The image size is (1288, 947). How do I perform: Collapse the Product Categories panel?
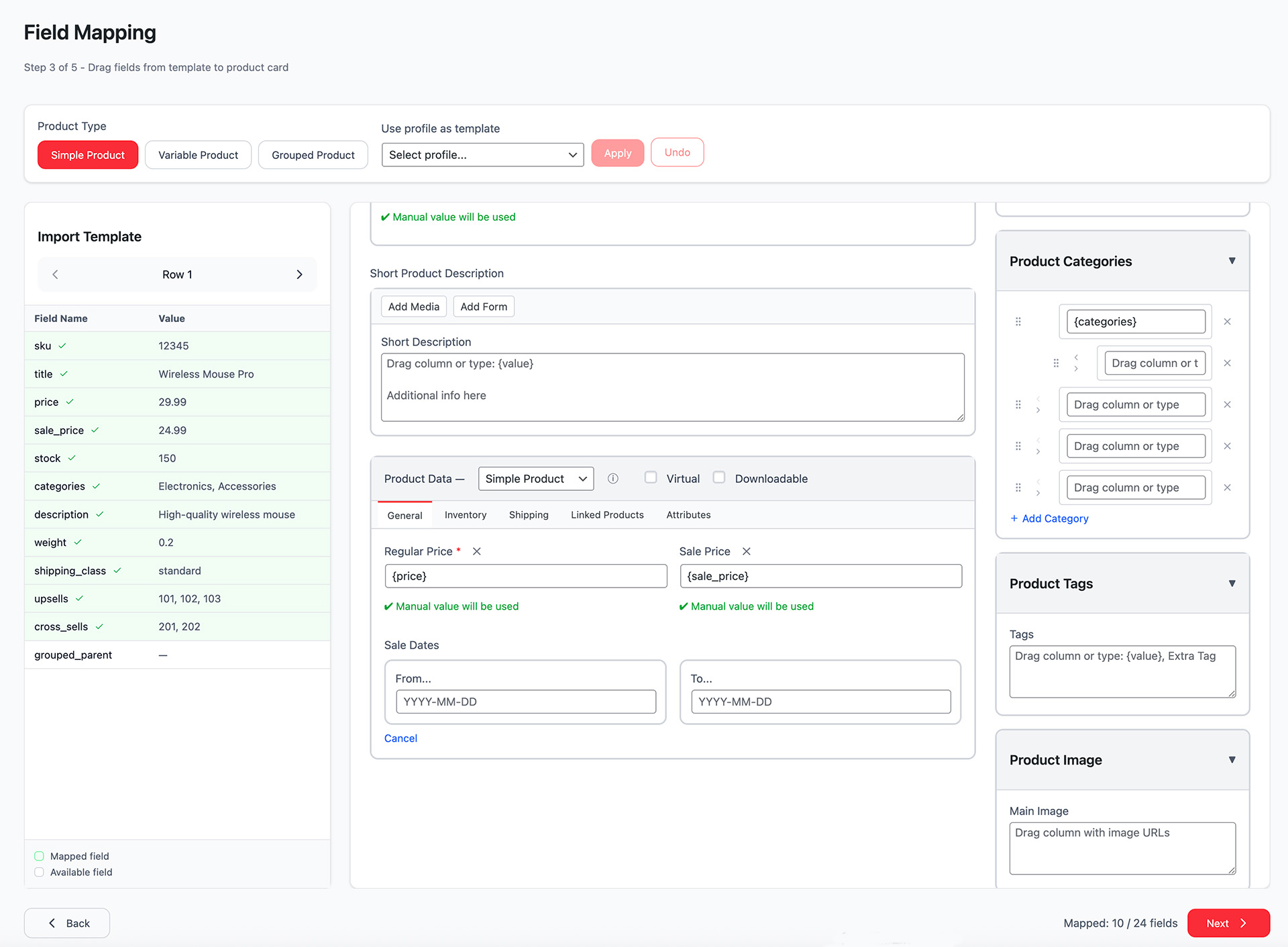pyautogui.click(x=1232, y=261)
